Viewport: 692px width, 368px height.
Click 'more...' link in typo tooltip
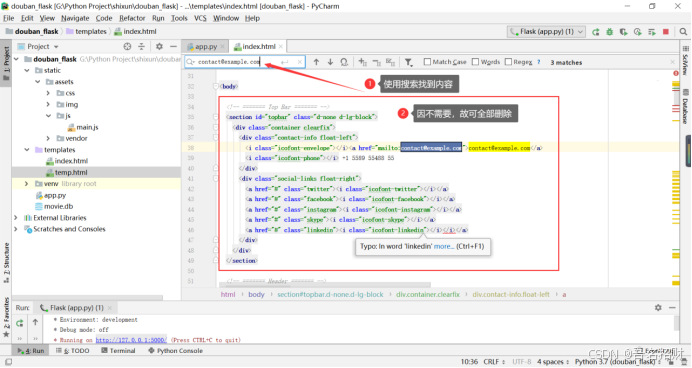pos(444,247)
